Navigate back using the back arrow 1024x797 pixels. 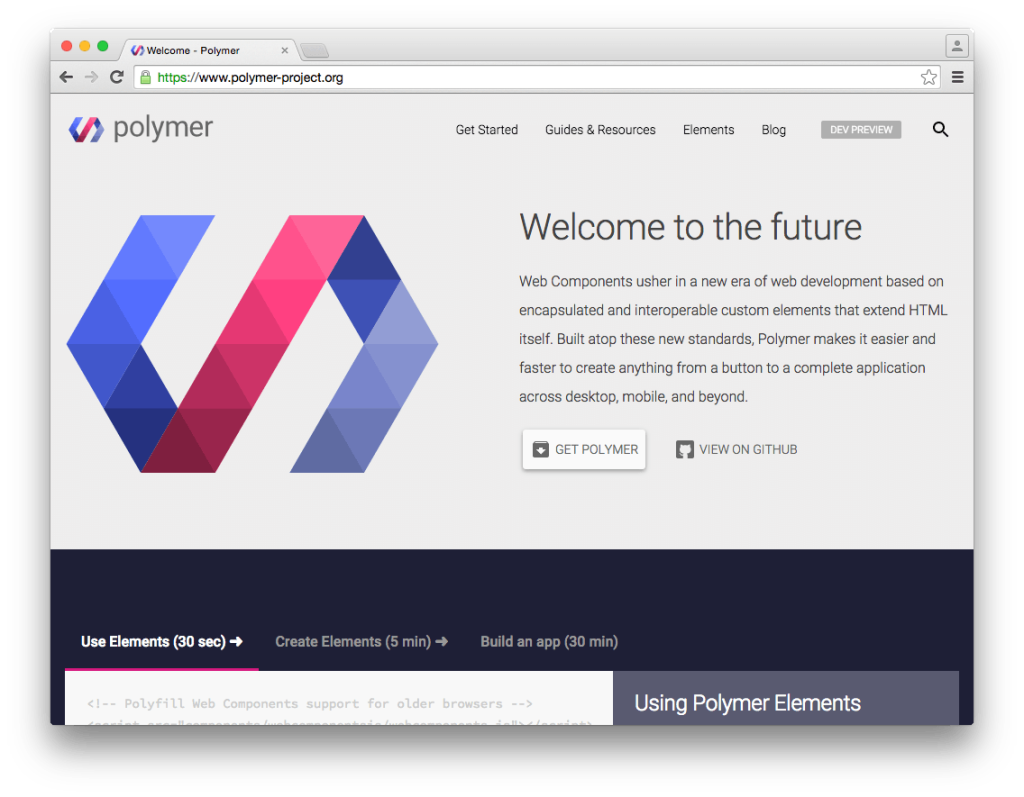pyautogui.click(x=66, y=76)
